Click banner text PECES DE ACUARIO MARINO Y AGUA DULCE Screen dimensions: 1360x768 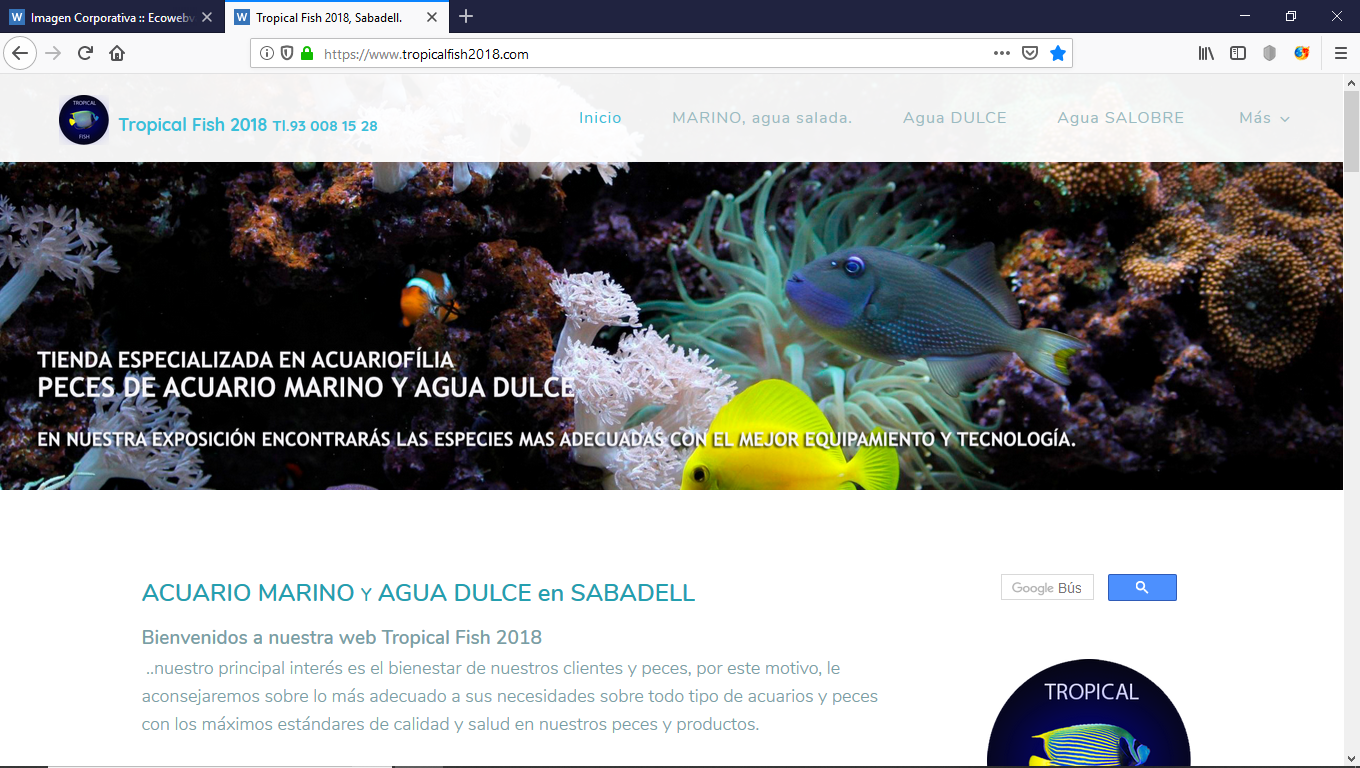tap(305, 387)
